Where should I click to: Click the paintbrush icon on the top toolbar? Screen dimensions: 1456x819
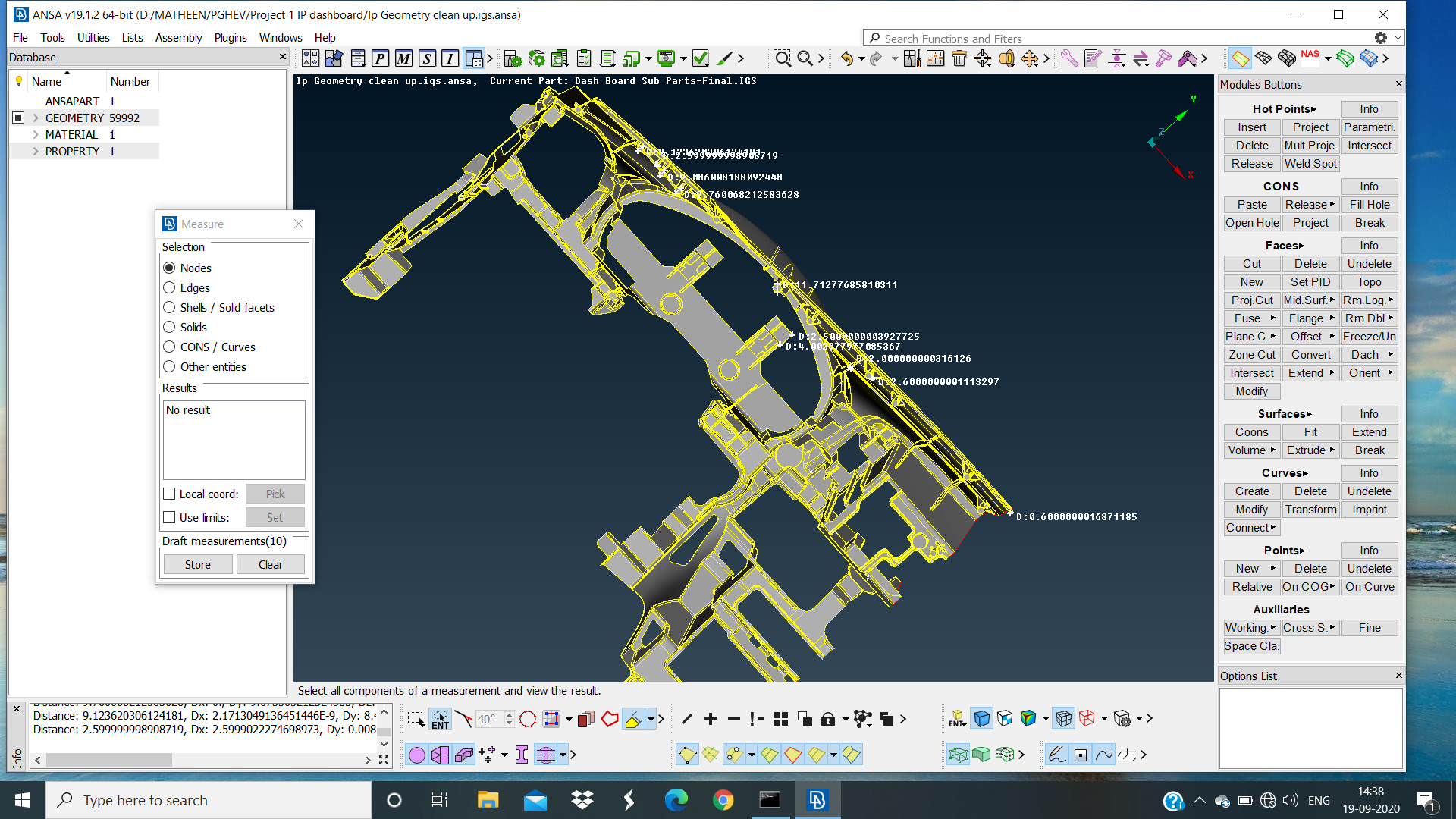click(x=725, y=58)
